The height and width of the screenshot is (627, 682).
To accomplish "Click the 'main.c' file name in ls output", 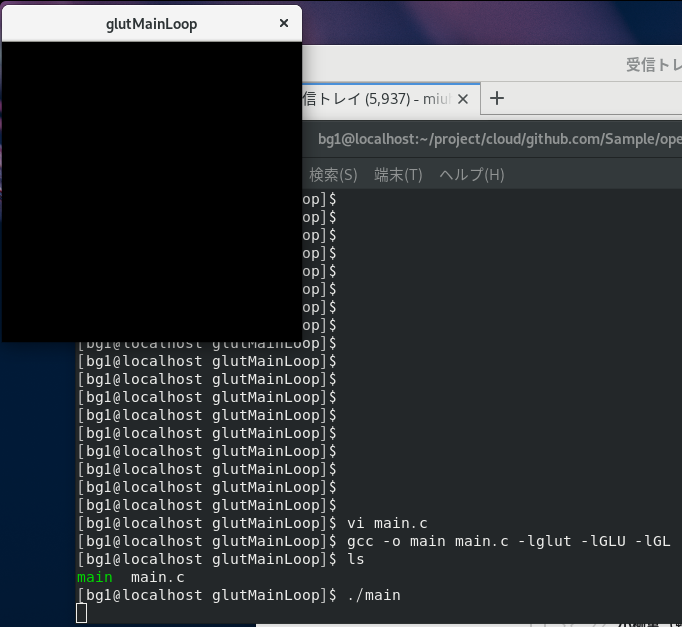I will pyautogui.click(x=157, y=577).
